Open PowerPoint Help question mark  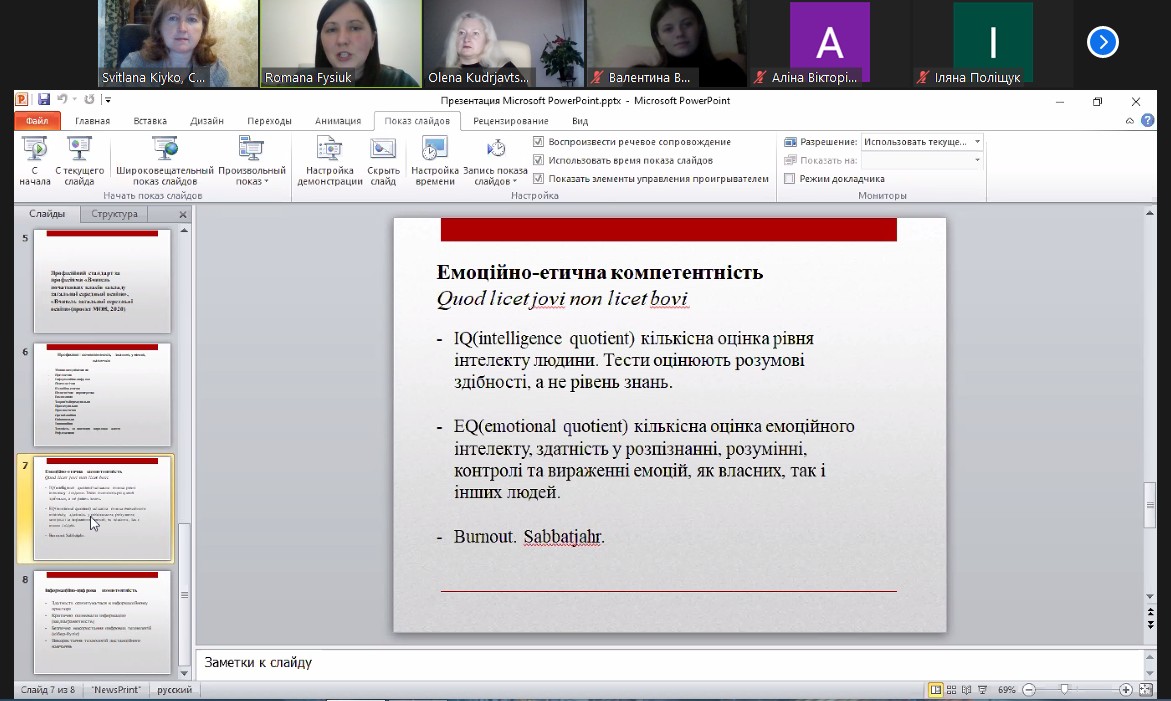tap(1148, 121)
